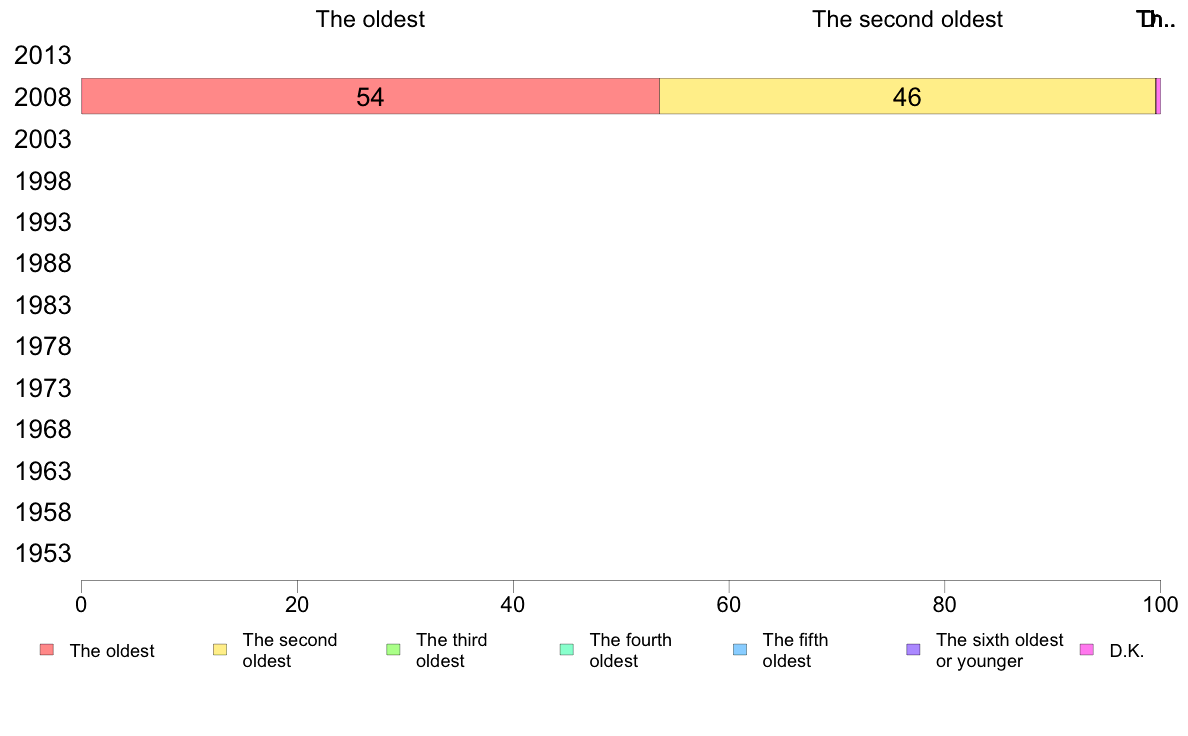Select the 2013 year label
This screenshot has height=736, width=1188.
coord(42,55)
